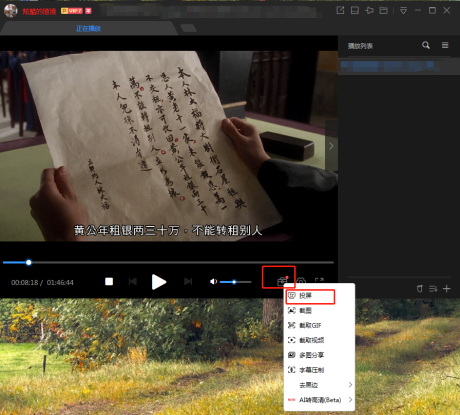Expand the 去黑边 submenu
Image resolution: width=460 pixels, height=415 pixels.
pyautogui.click(x=319, y=385)
